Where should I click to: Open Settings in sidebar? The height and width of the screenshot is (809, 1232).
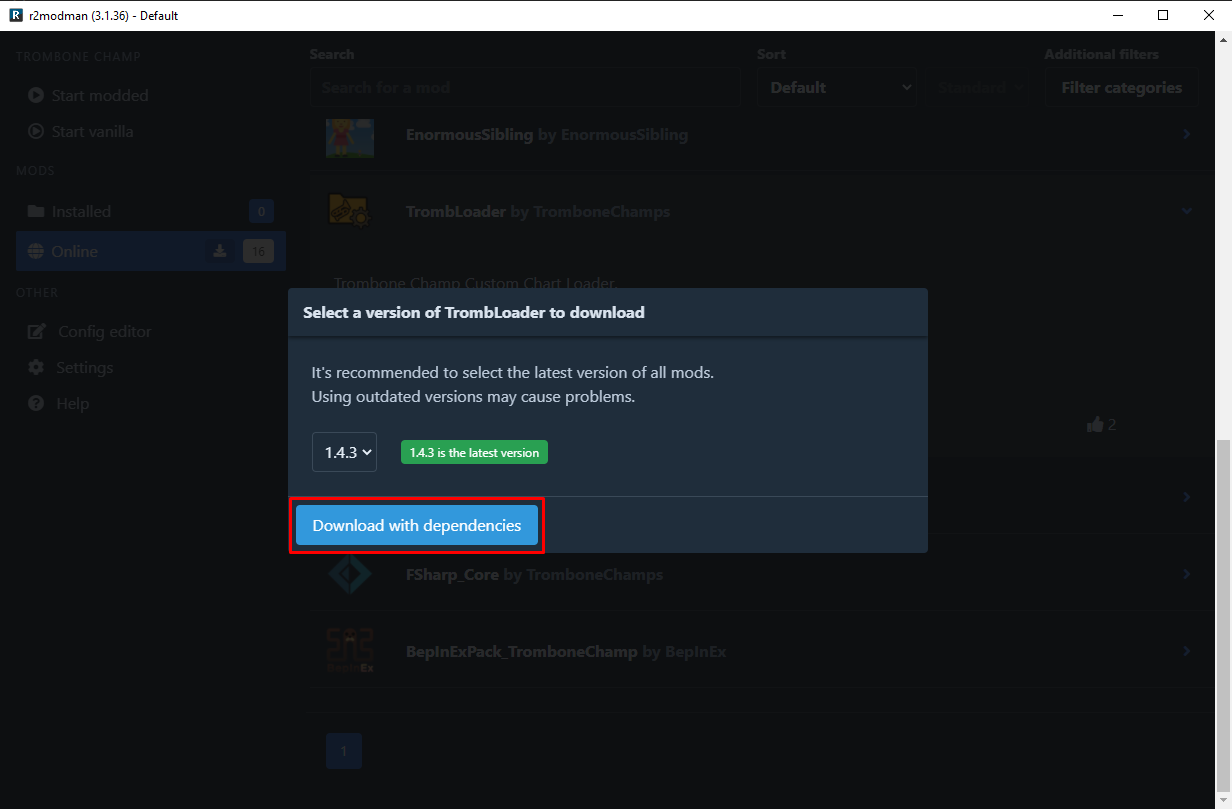84,368
